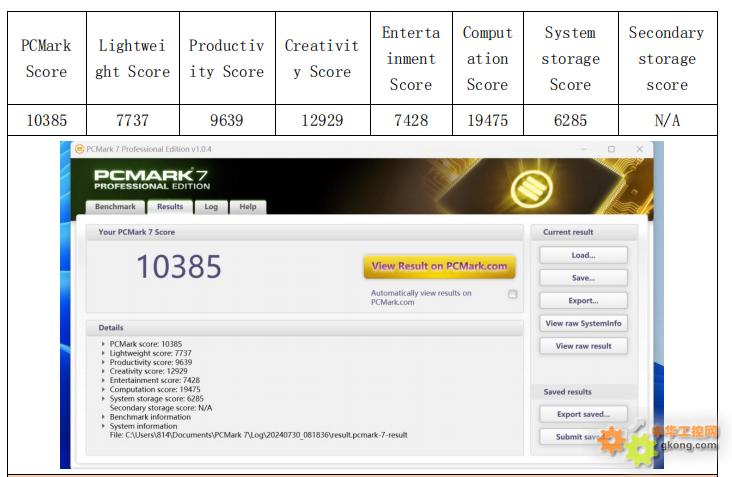This screenshot has height=477, width=732.
Task: Expand the PCMark score 10385 detail row
Action: point(103,344)
